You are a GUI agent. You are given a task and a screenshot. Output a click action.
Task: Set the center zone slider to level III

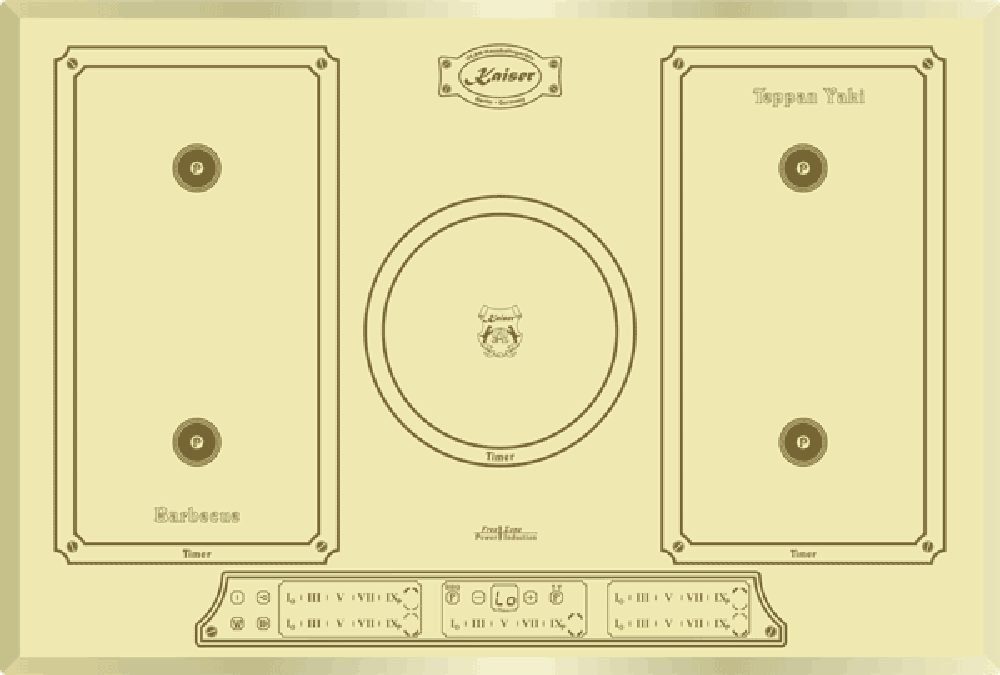(x=478, y=623)
